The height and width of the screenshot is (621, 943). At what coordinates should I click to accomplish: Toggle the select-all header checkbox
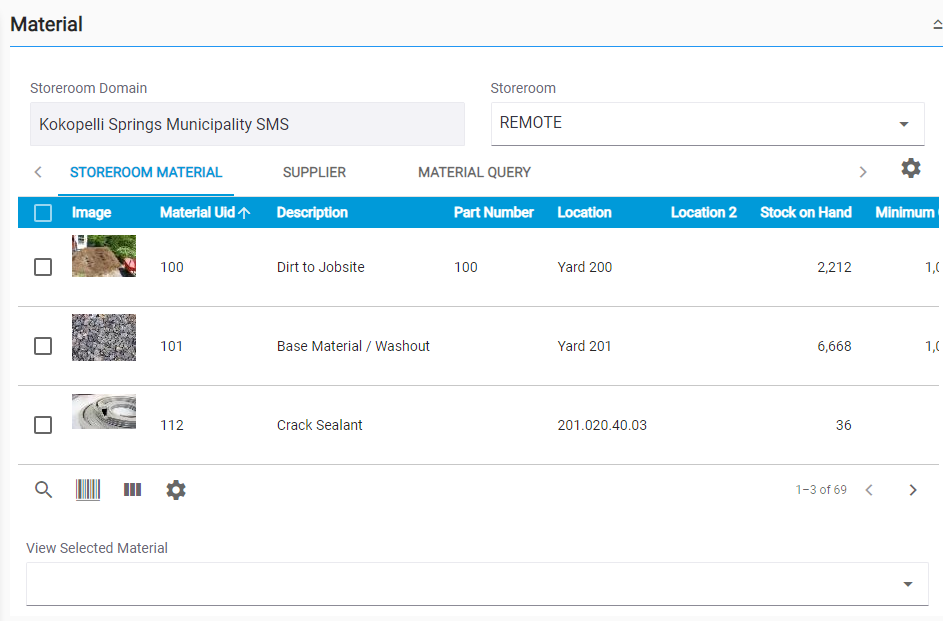coord(43,212)
